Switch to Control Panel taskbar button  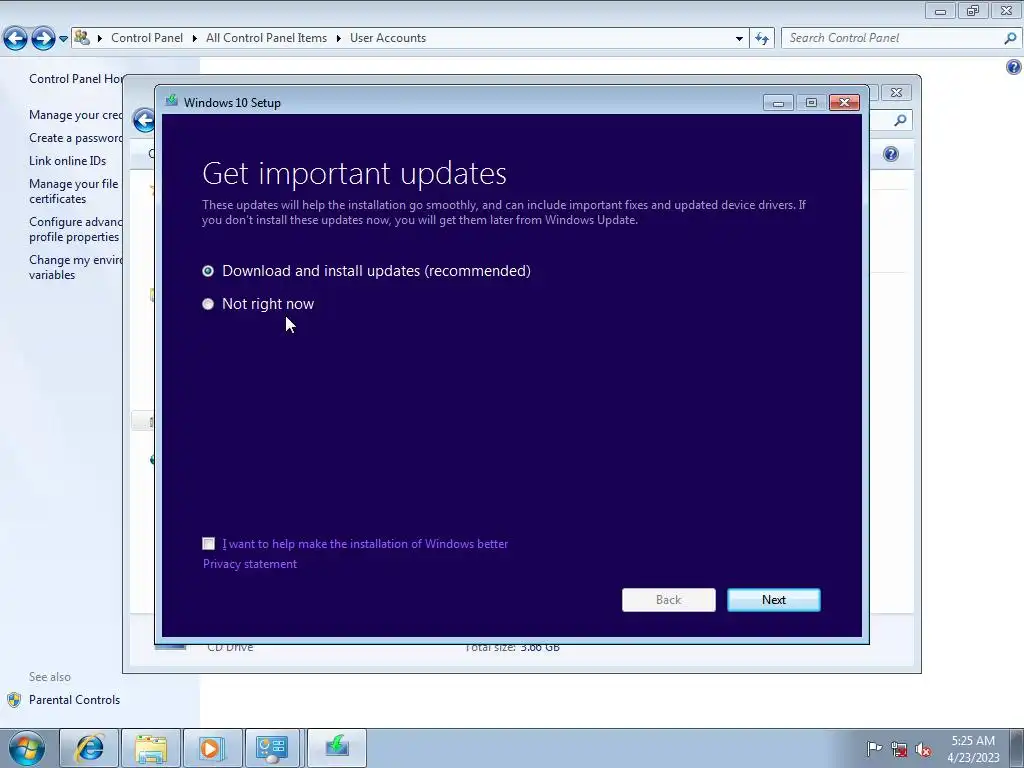point(272,748)
